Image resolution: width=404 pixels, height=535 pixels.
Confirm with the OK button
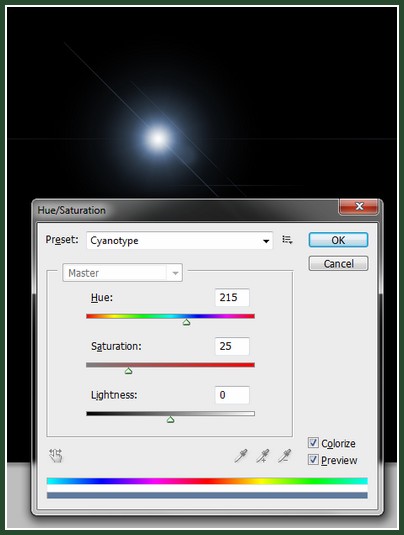(x=338, y=240)
